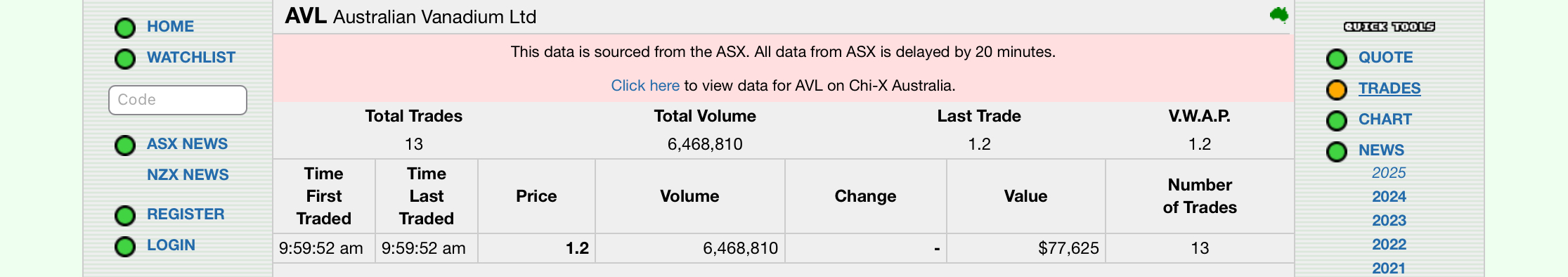
Task: Open the CHART quick tool
Action: [x=1385, y=120]
